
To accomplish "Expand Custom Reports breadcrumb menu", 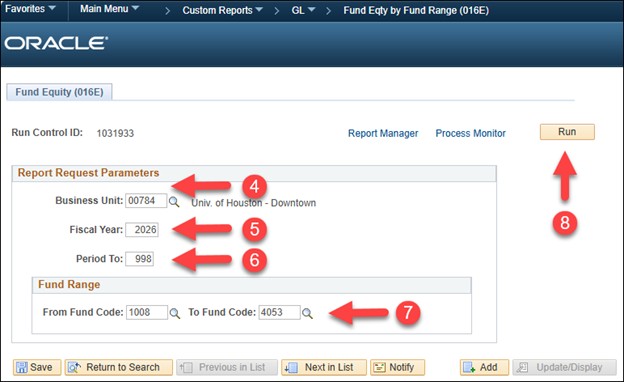I will pyautogui.click(x=222, y=10).
